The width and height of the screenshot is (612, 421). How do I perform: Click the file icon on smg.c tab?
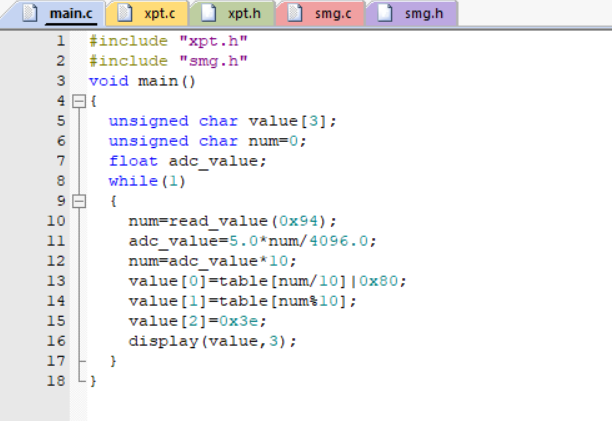[x=295, y=12]
